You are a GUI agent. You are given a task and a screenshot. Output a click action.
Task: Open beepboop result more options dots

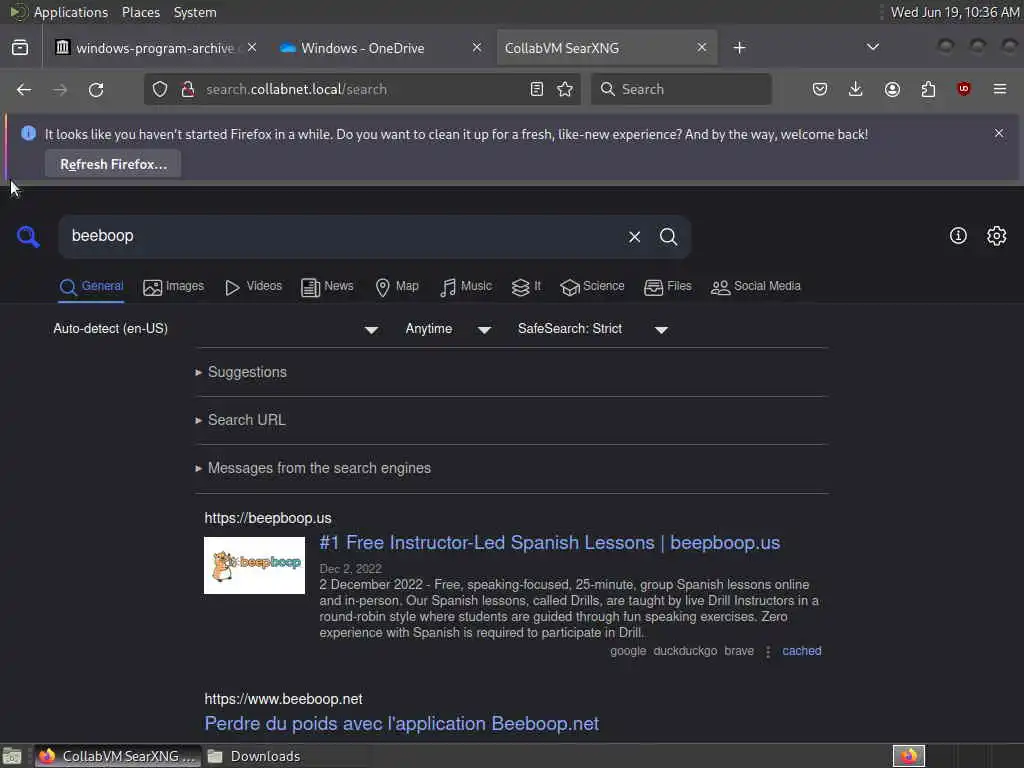tap(768, 651)
